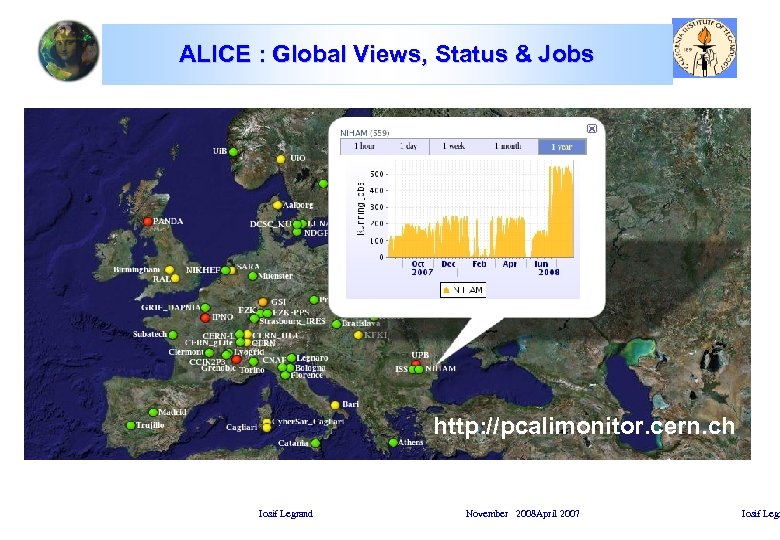Click the green Muenster marker

253,276
